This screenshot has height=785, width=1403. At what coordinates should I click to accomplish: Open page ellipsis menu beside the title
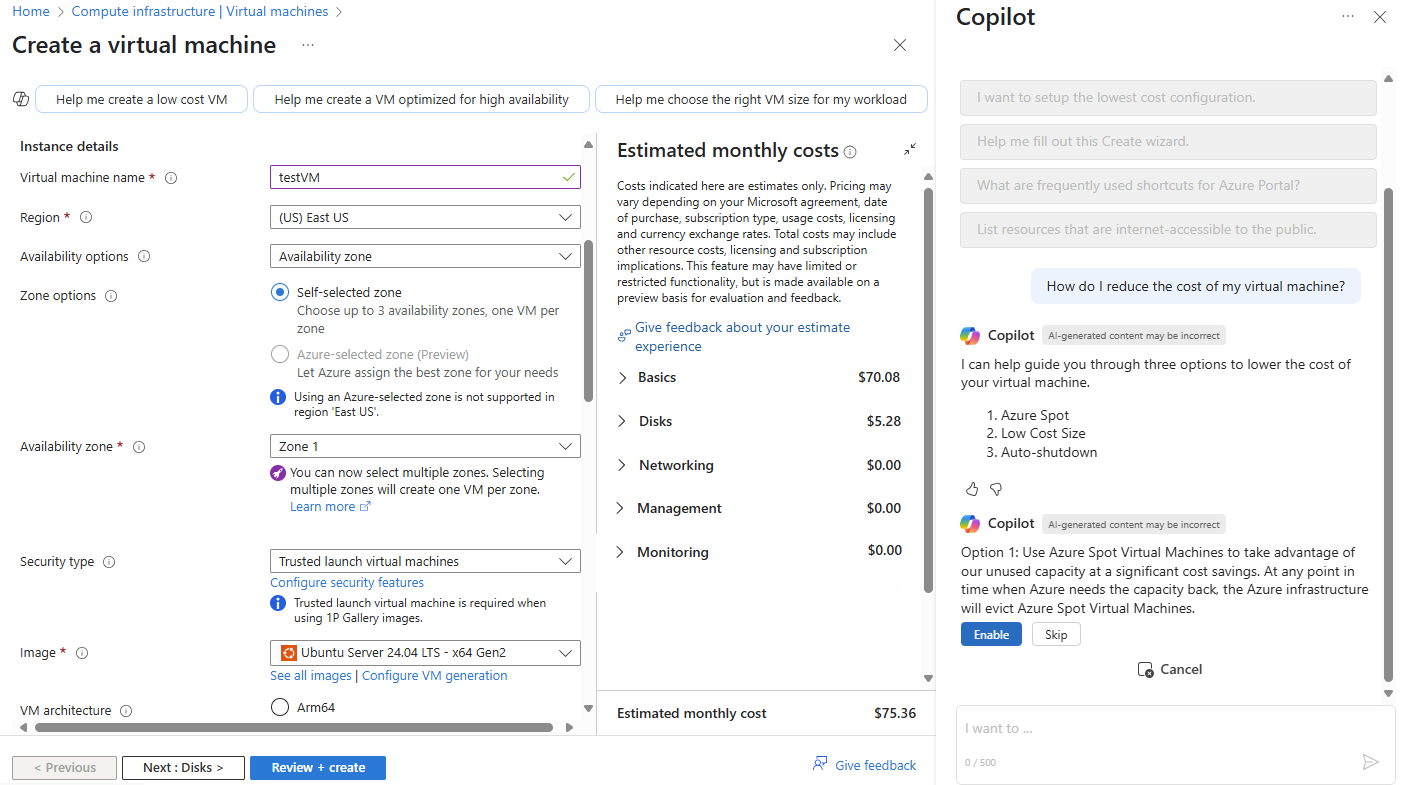click(308, 45)
